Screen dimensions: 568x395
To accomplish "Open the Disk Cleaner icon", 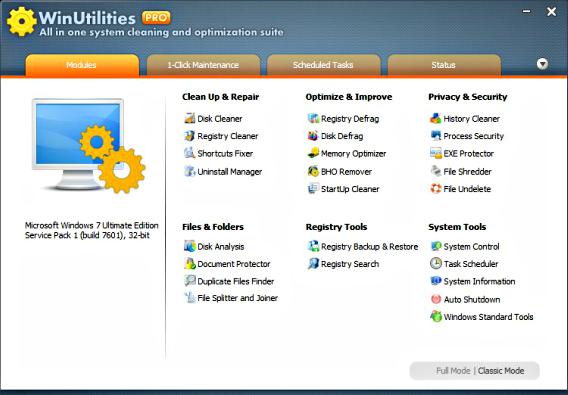I will pyautogui.click(x=189, y=118).
